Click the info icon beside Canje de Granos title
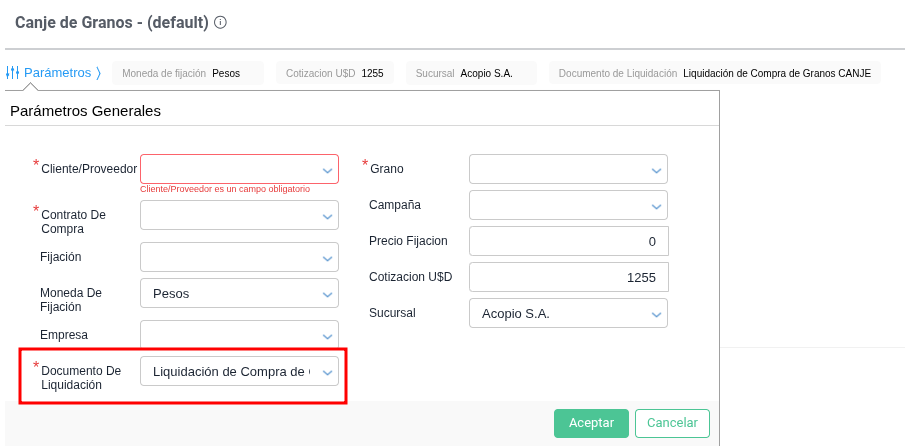Screen dimensions: 905x446 (x=220, y=22)
